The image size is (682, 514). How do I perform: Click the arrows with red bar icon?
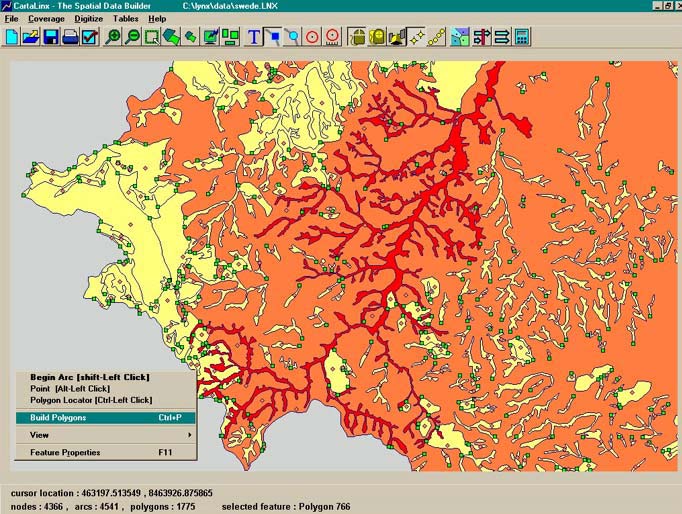(x=481, y=37)
